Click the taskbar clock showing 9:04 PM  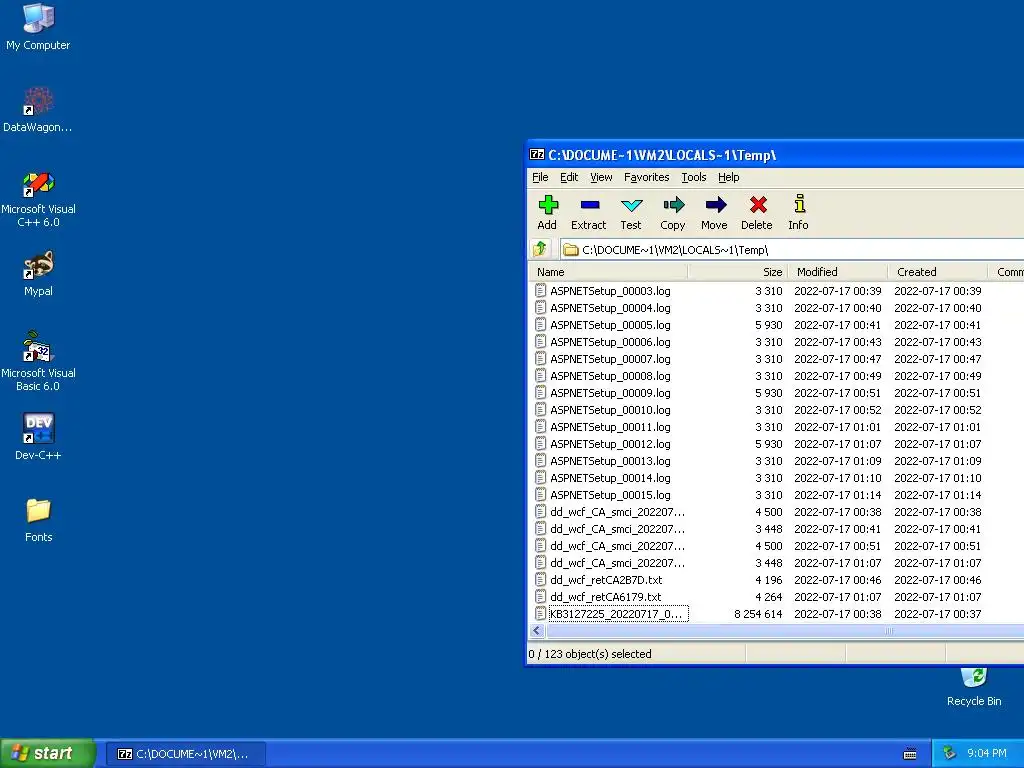[x=986, y=754]
